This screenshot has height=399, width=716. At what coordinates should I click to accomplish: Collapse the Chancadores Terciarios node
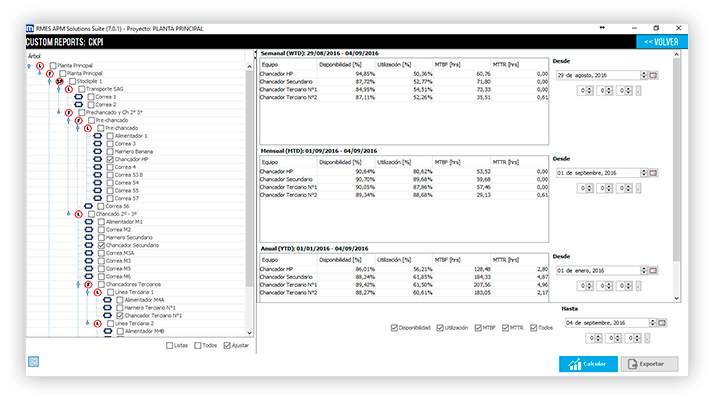coord(78,284)
